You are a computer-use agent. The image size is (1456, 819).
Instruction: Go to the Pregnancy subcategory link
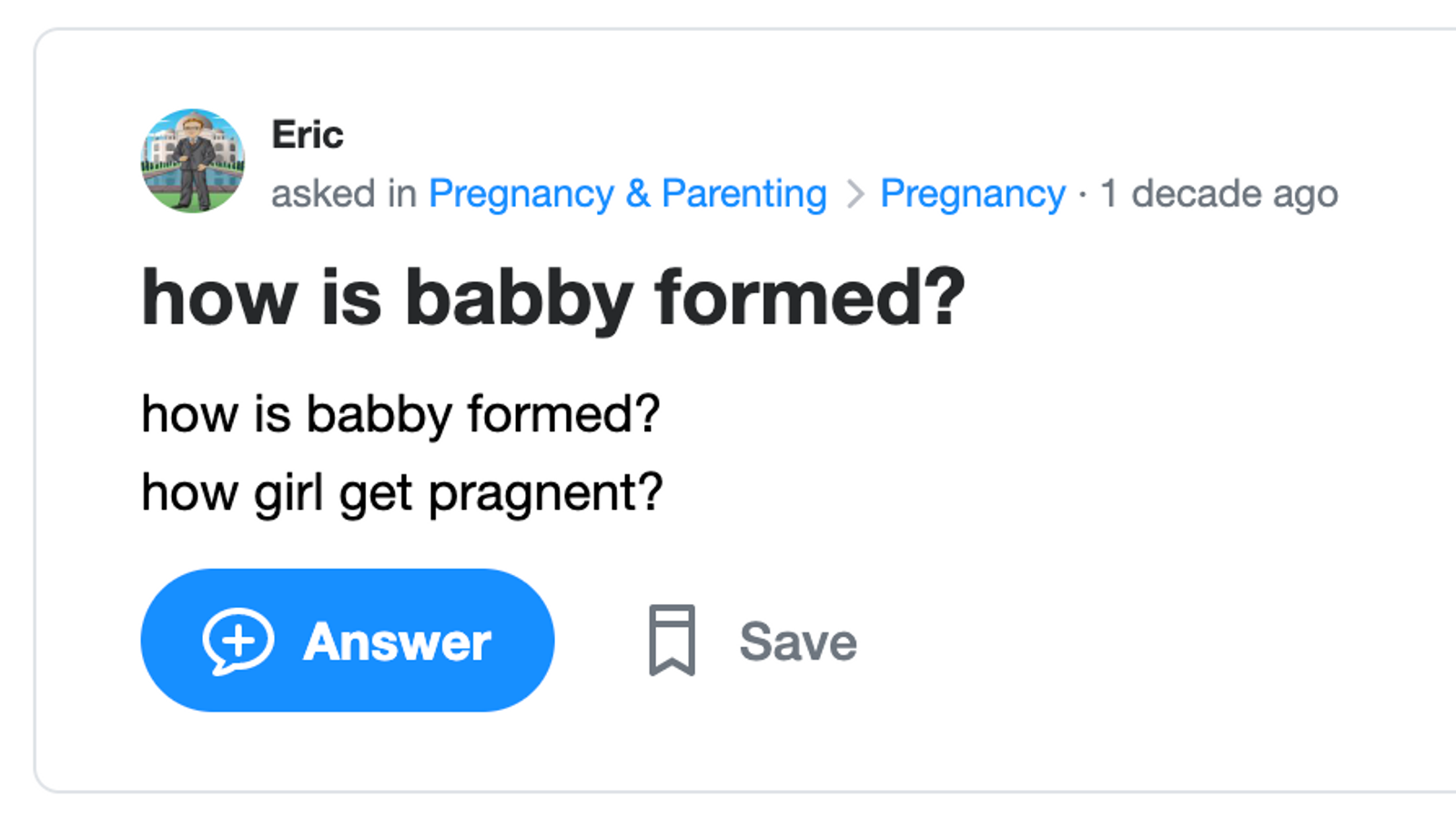tap(972, 194)
